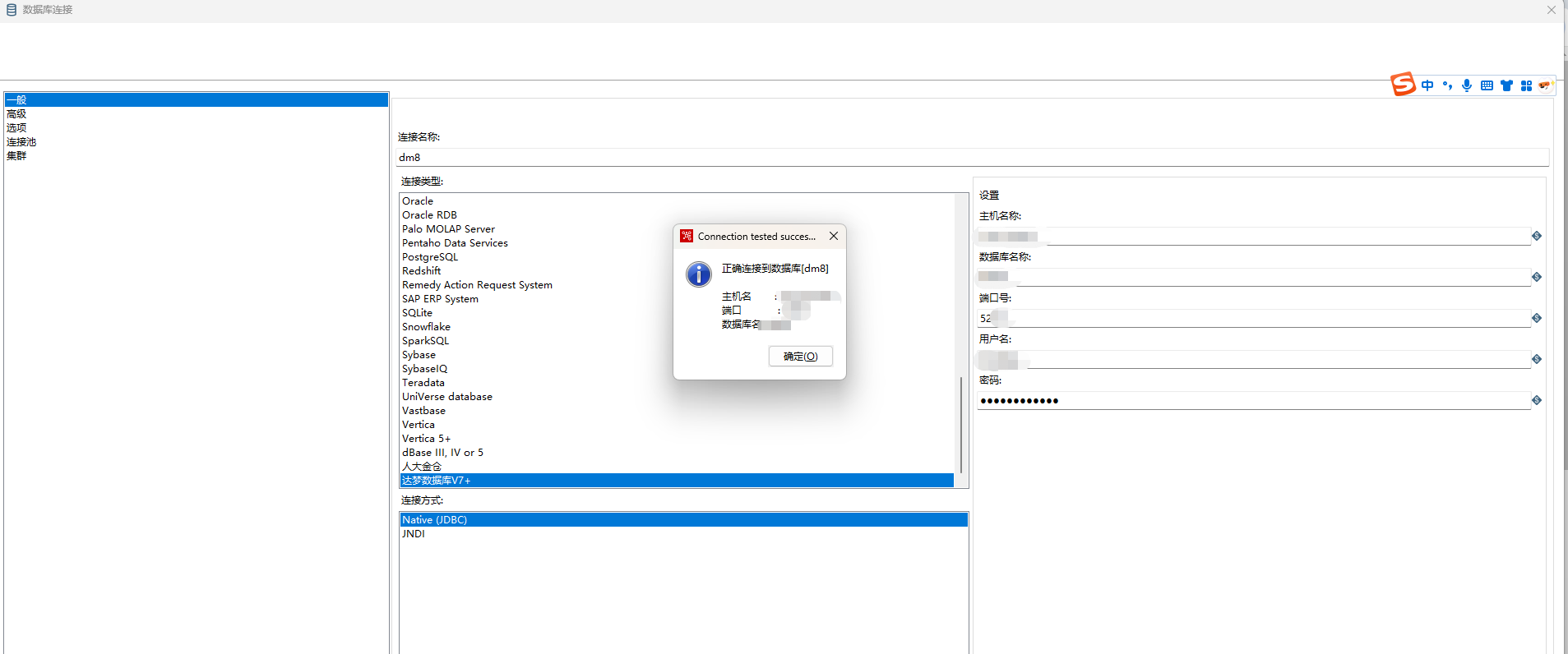Select dBase III, IV or 5 type
This screenshot has width=1568, height=654.
click(677, 453)
